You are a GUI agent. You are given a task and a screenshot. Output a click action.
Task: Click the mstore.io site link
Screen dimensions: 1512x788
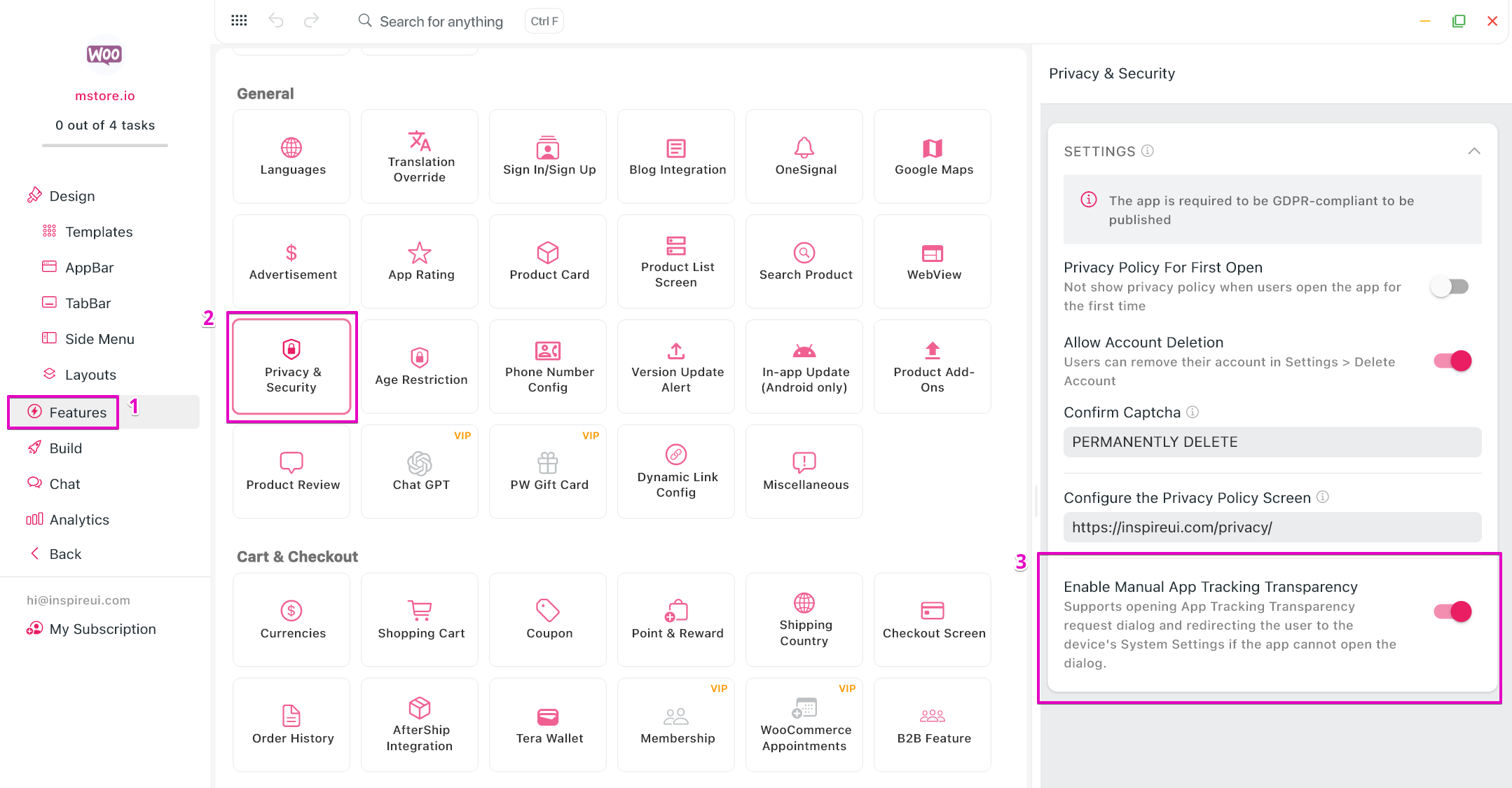point(104,96)
